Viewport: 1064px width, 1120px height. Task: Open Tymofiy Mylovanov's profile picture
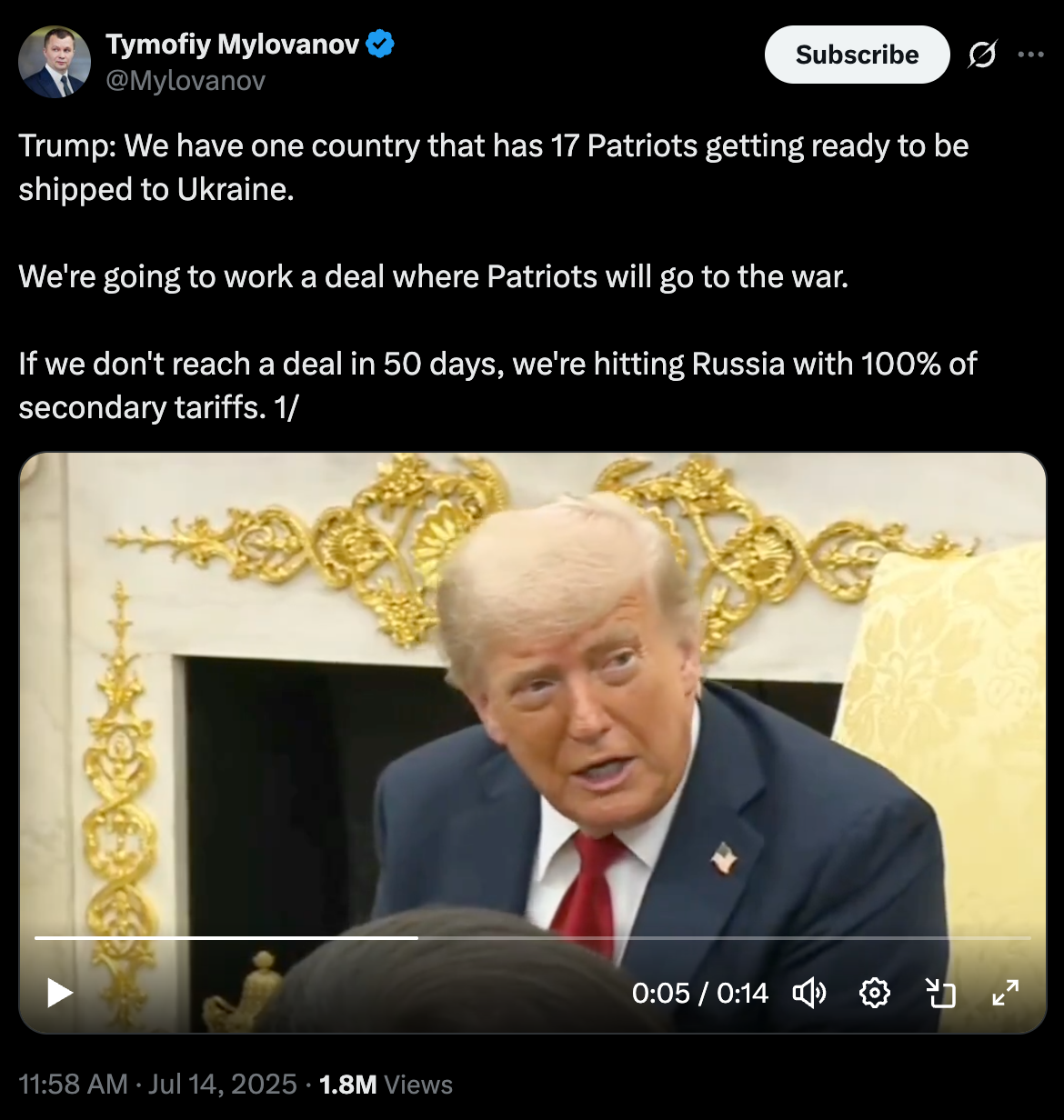[x=55, y=62]
